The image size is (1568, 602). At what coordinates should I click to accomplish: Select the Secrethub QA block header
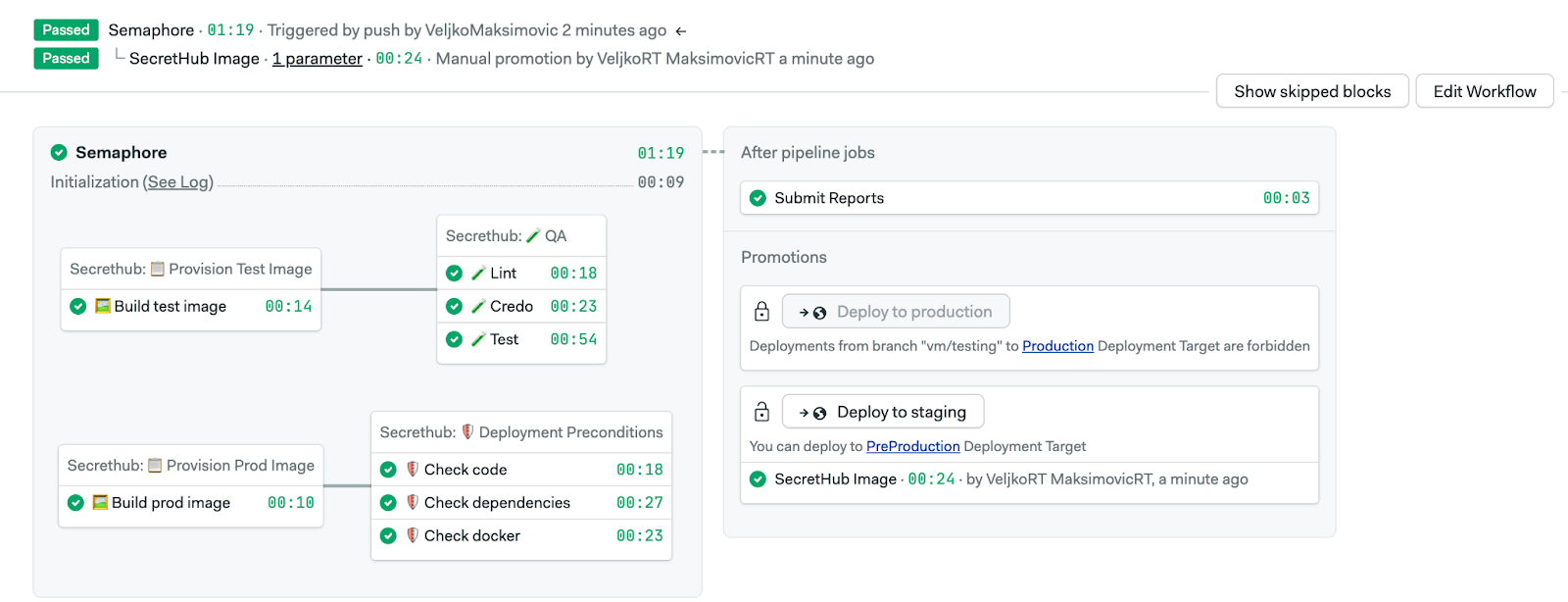(521, 236)
